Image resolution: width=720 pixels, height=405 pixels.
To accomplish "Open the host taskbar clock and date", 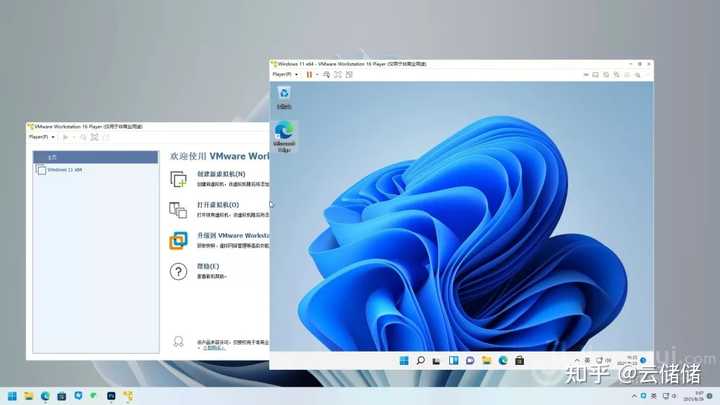I will click(694, 396).
